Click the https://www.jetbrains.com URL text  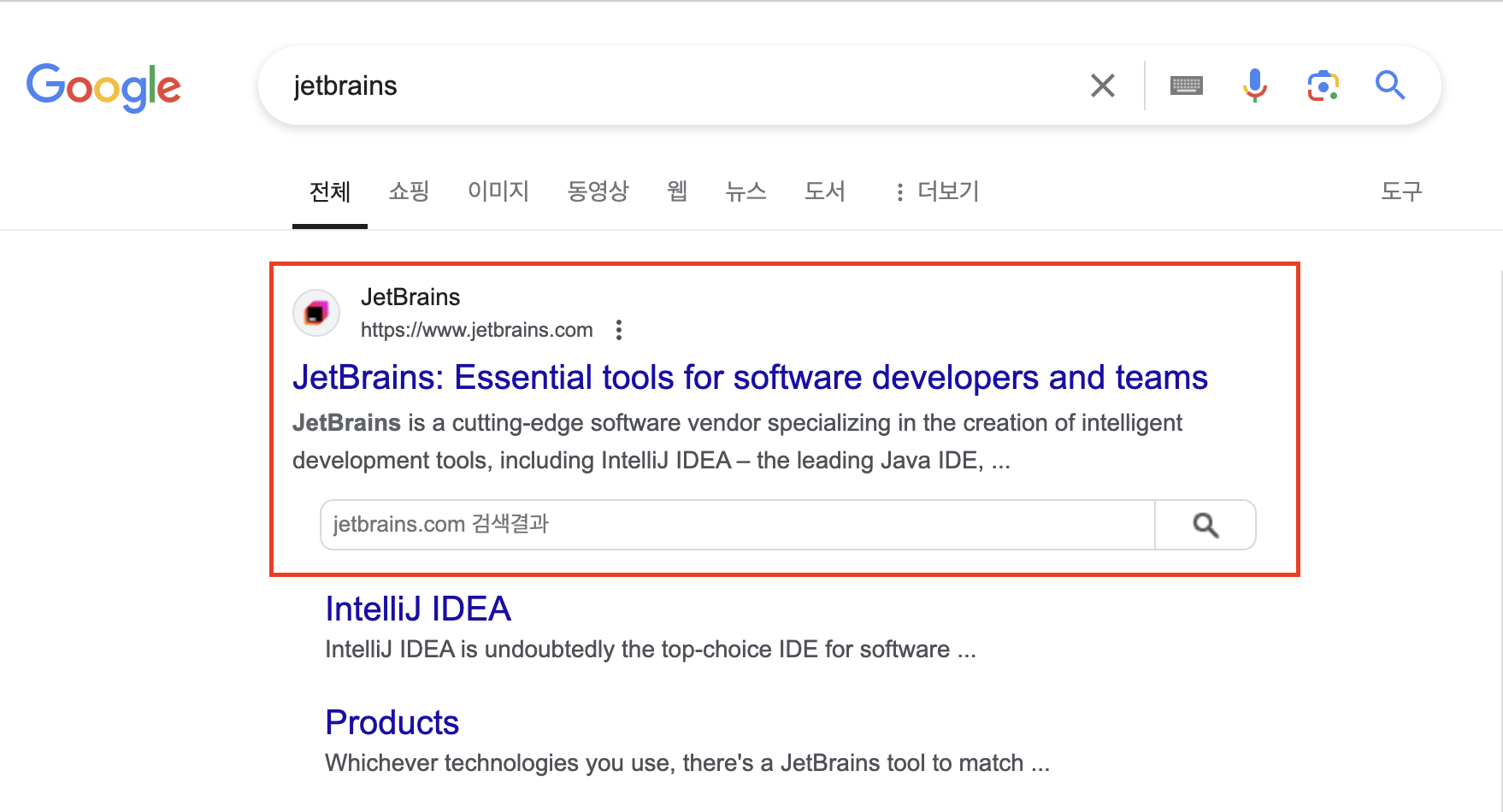click(x=477, y=330)
